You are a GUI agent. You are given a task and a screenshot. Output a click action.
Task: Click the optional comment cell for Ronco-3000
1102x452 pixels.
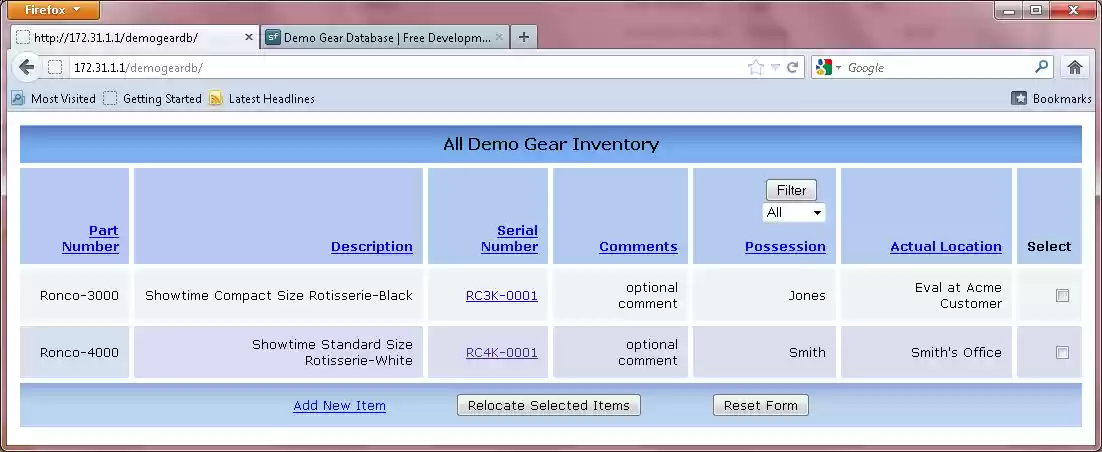pos(621,295)
